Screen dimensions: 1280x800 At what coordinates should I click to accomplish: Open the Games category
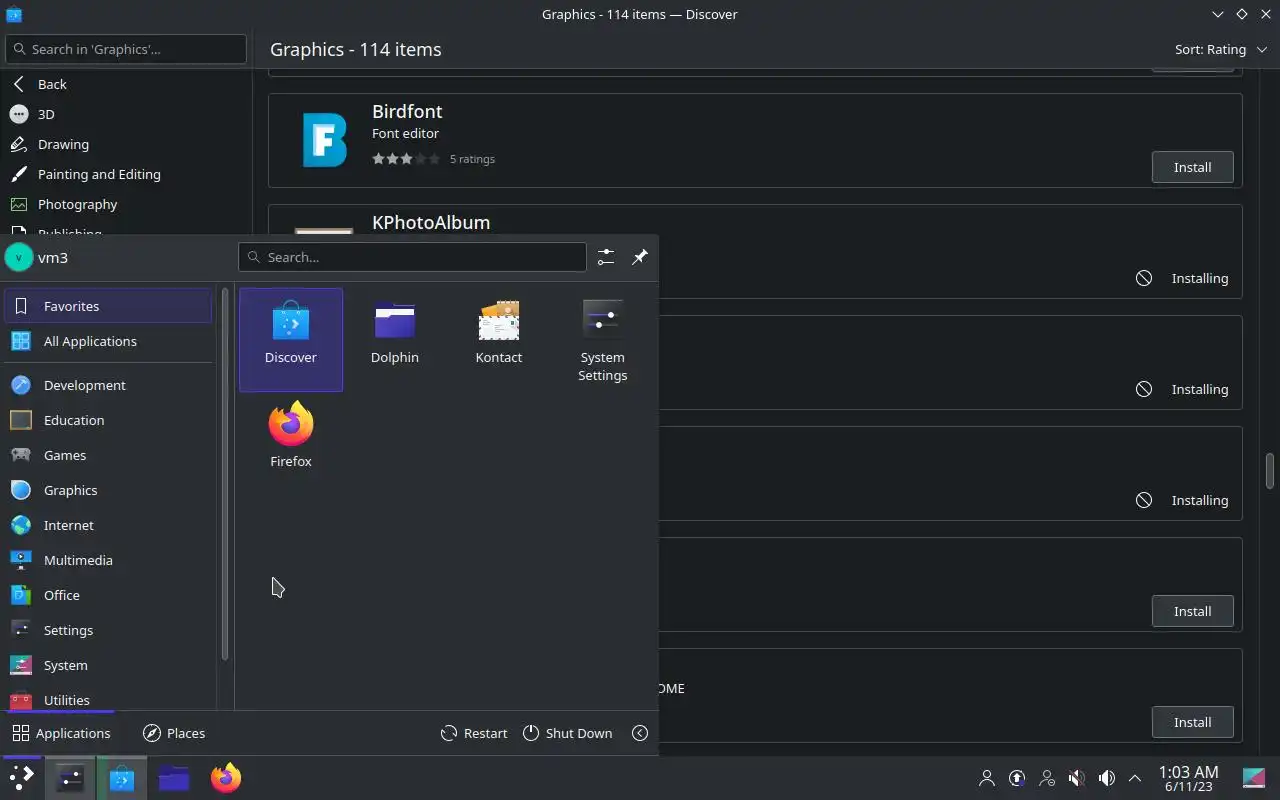(x=108, y=455)
